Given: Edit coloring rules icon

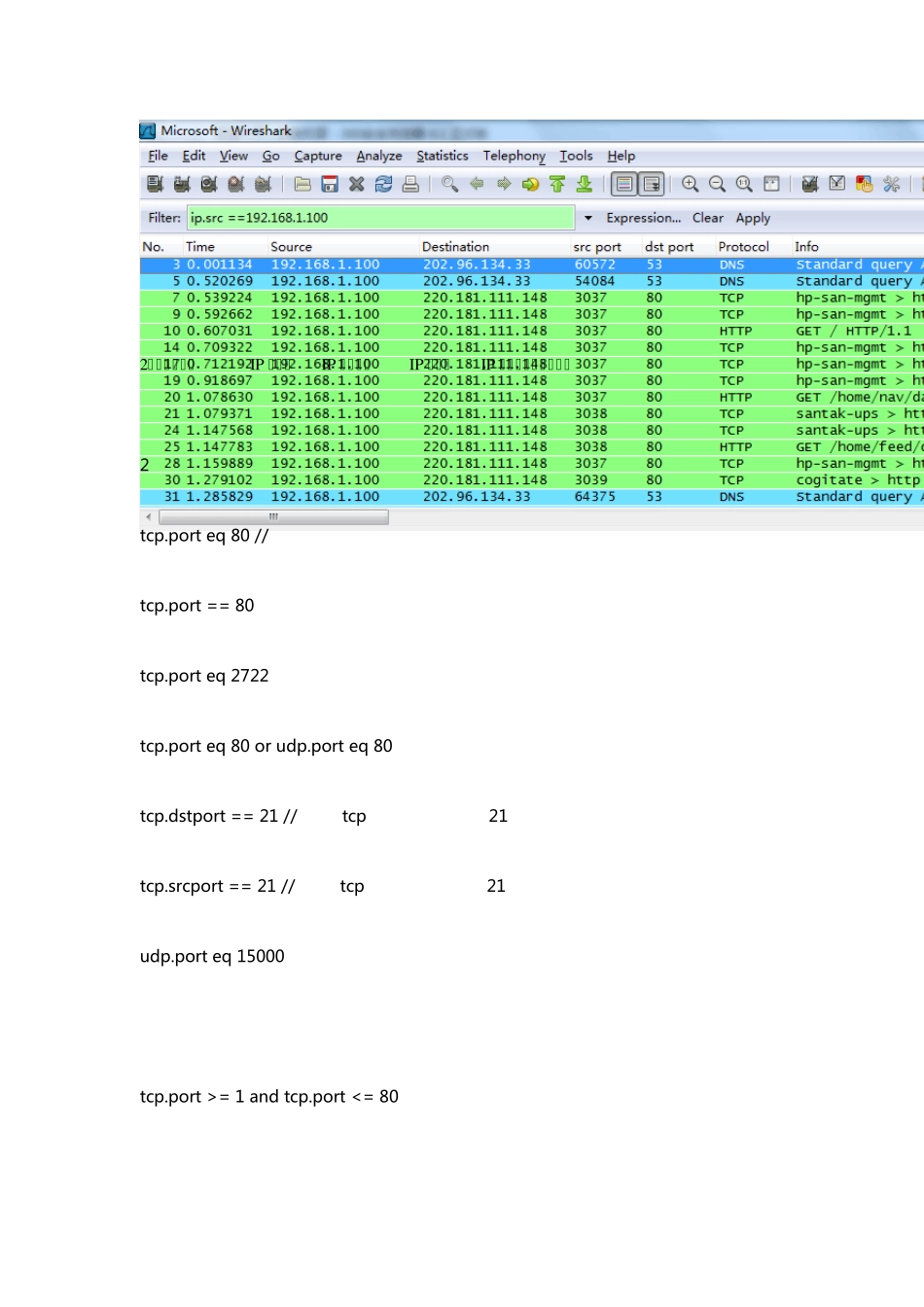Looking at the screenshot, I should tap(865, 184).
